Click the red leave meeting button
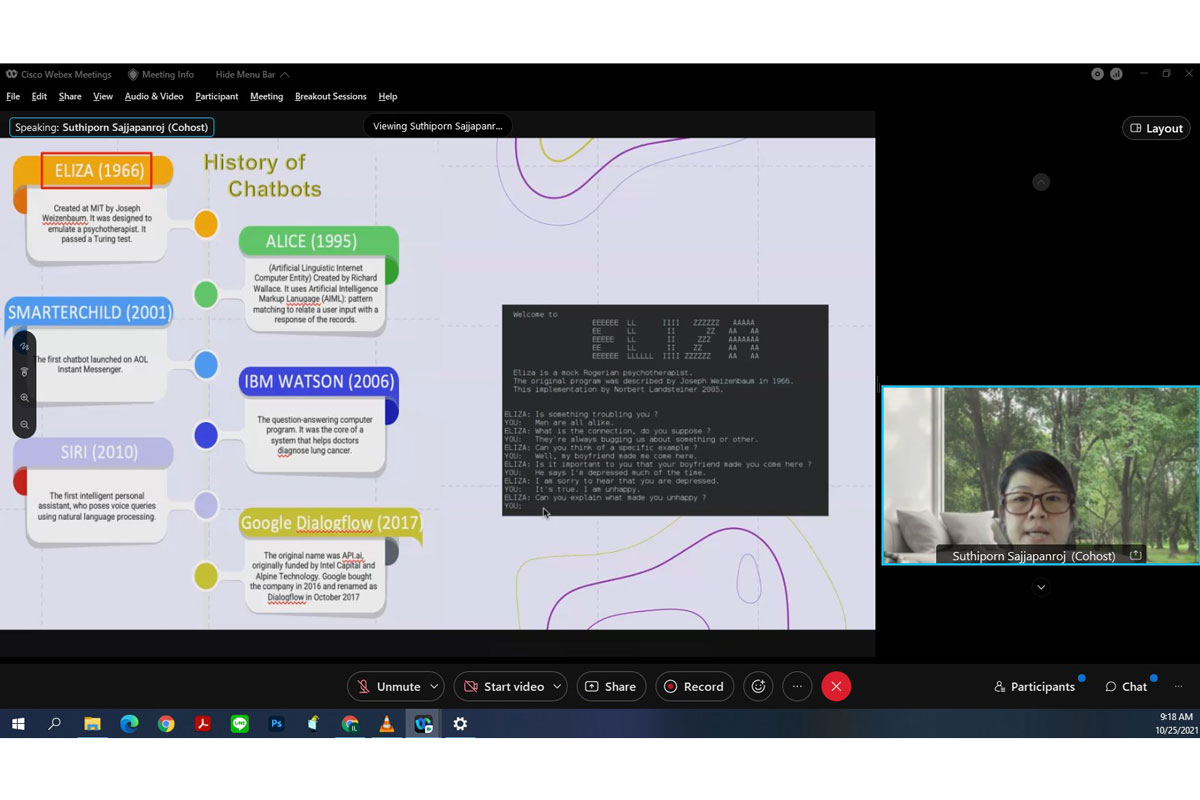 pos(836,686)
